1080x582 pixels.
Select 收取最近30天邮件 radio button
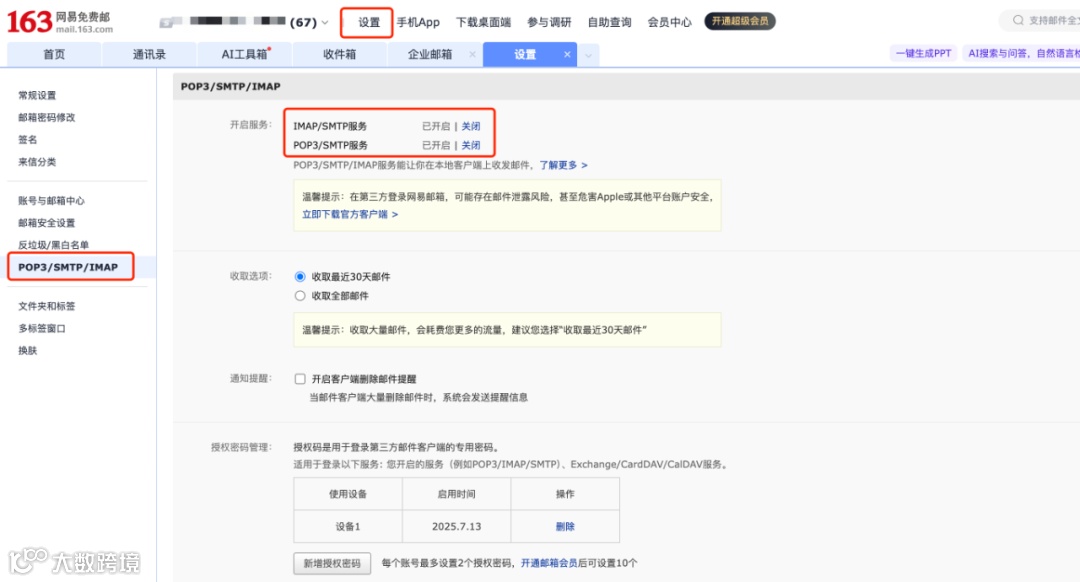tap(300, 276)
